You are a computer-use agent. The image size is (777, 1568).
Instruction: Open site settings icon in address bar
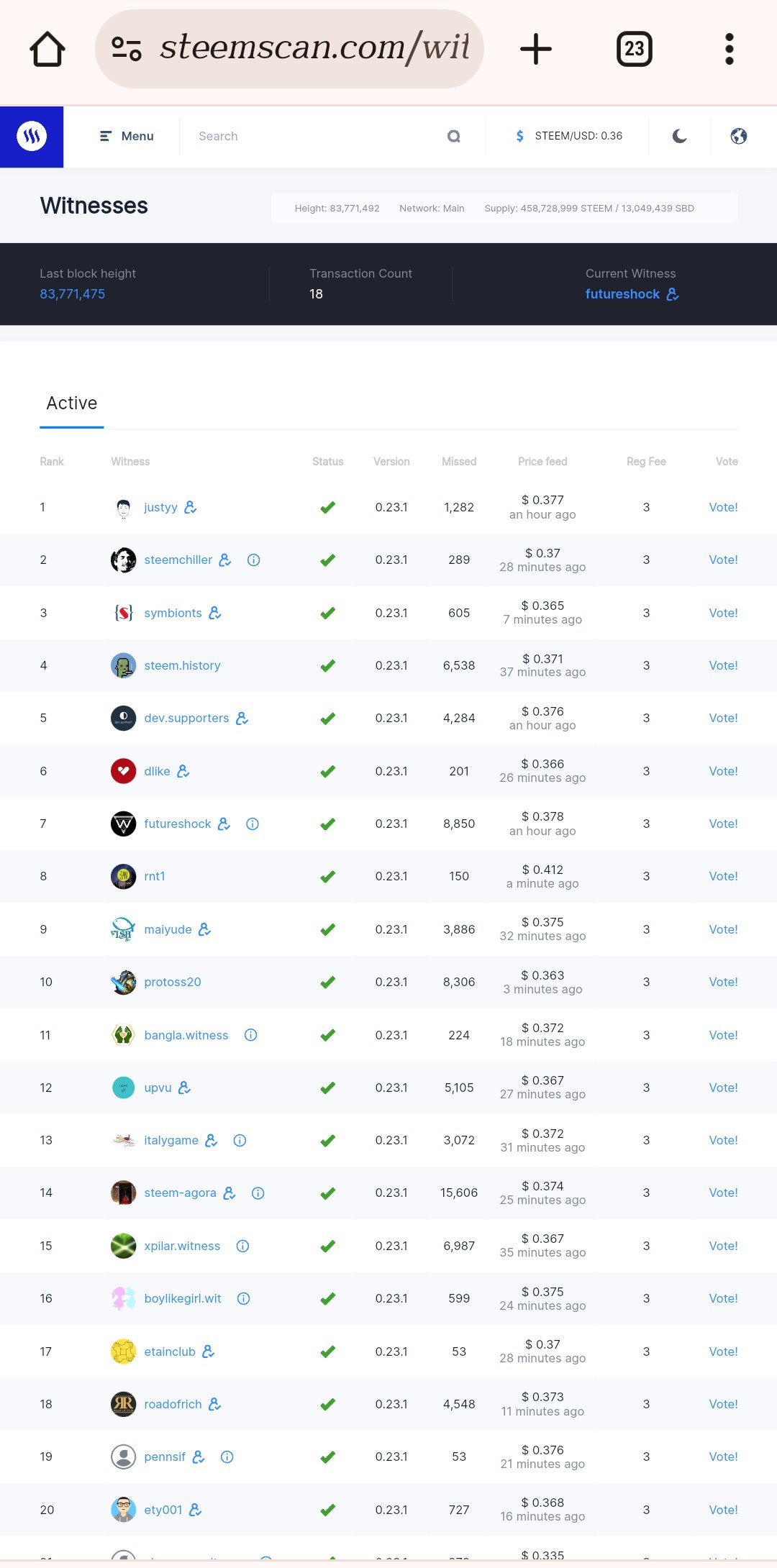coord(127,49)
